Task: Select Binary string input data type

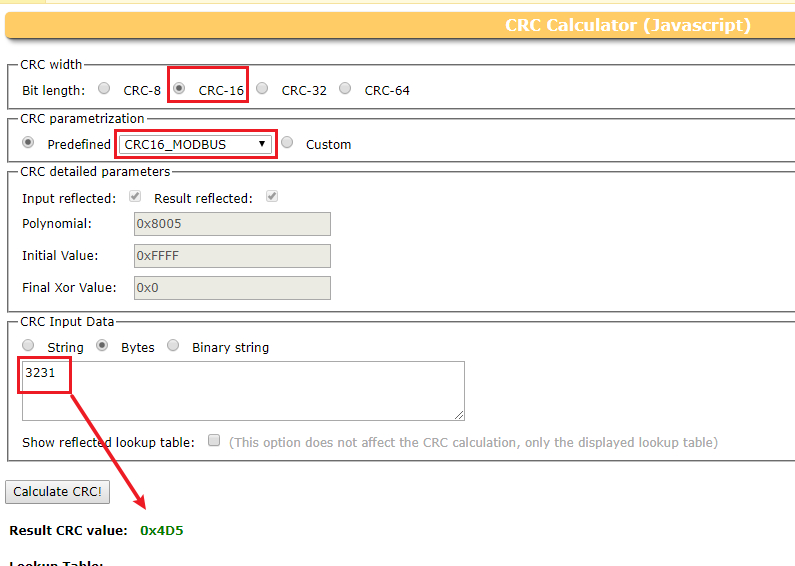Action: 173,345
